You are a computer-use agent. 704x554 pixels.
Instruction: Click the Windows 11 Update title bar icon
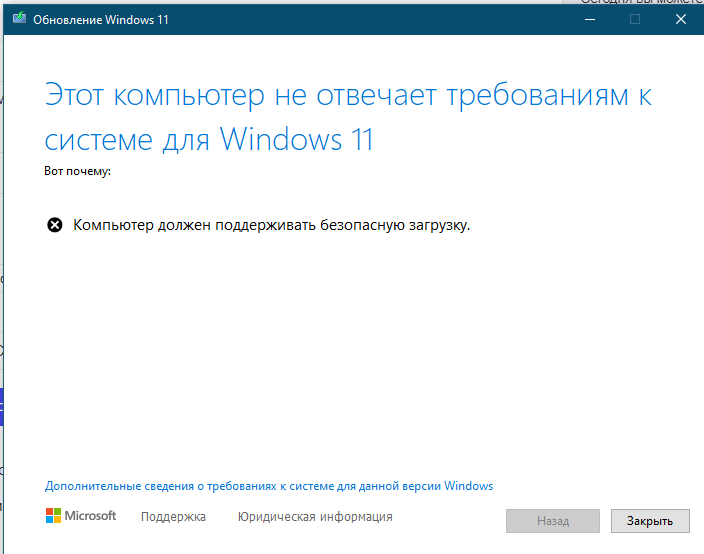tap(19, 18)
